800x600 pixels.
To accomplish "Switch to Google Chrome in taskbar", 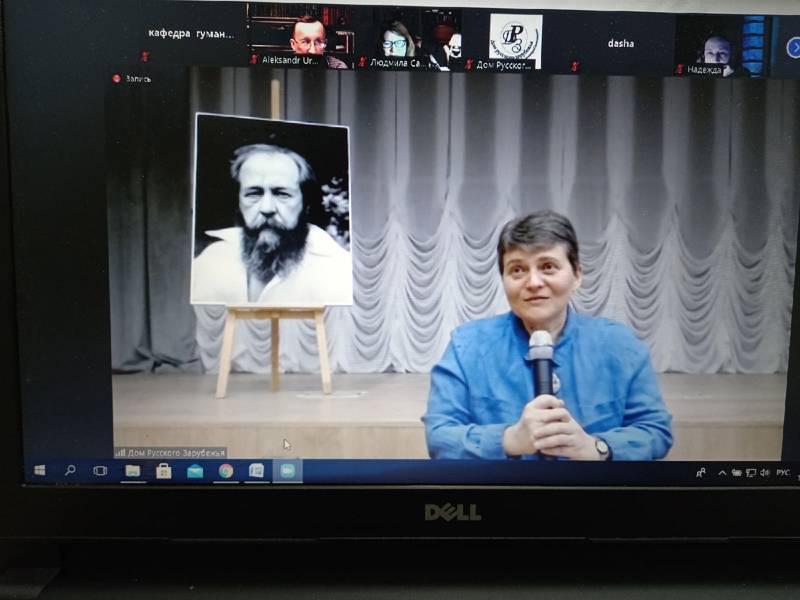I will (x=226, y=471).
